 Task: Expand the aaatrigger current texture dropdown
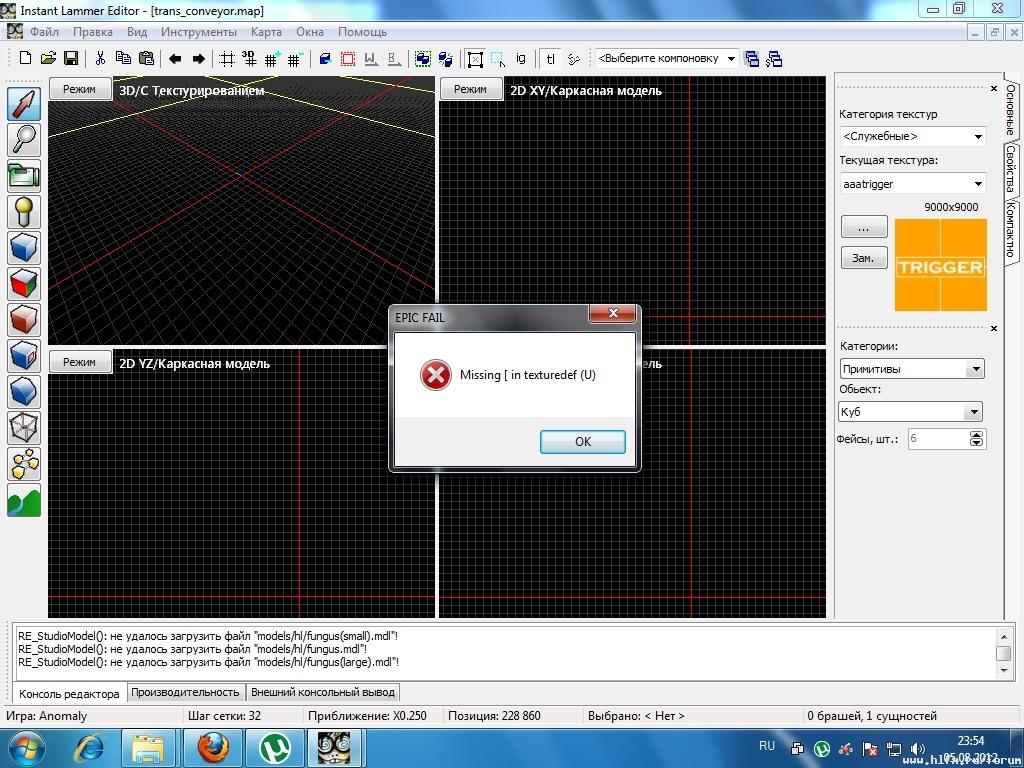click(912, 184)
